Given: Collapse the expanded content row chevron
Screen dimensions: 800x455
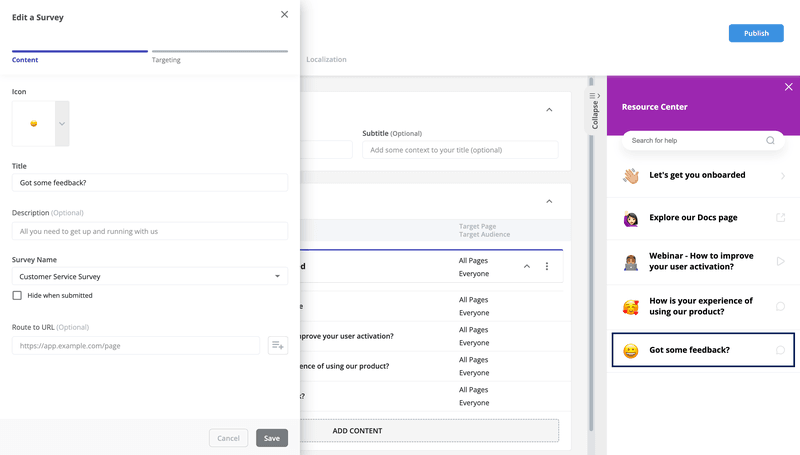Looking at the screenshot, I should tap(527, 266).
